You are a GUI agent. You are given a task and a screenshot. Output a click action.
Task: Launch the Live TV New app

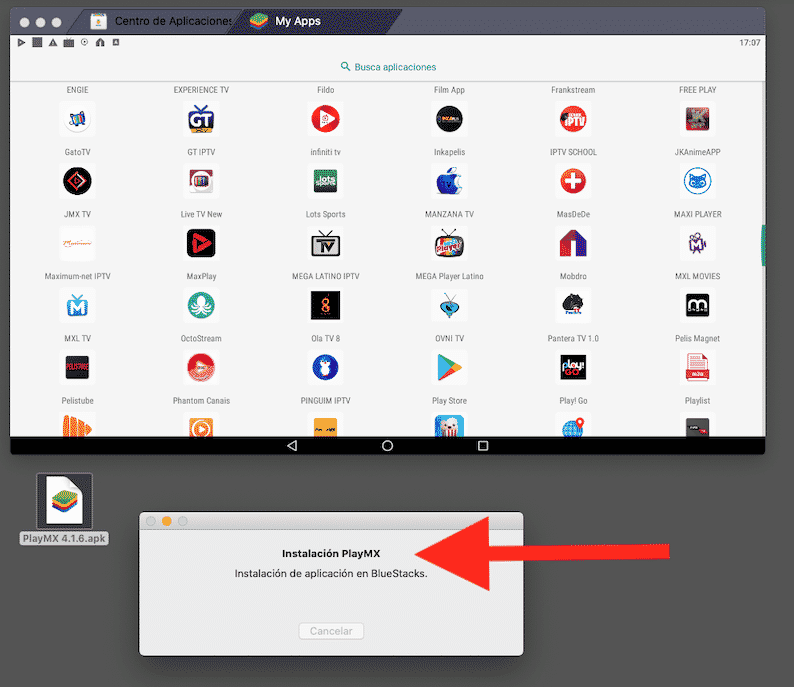201,181
